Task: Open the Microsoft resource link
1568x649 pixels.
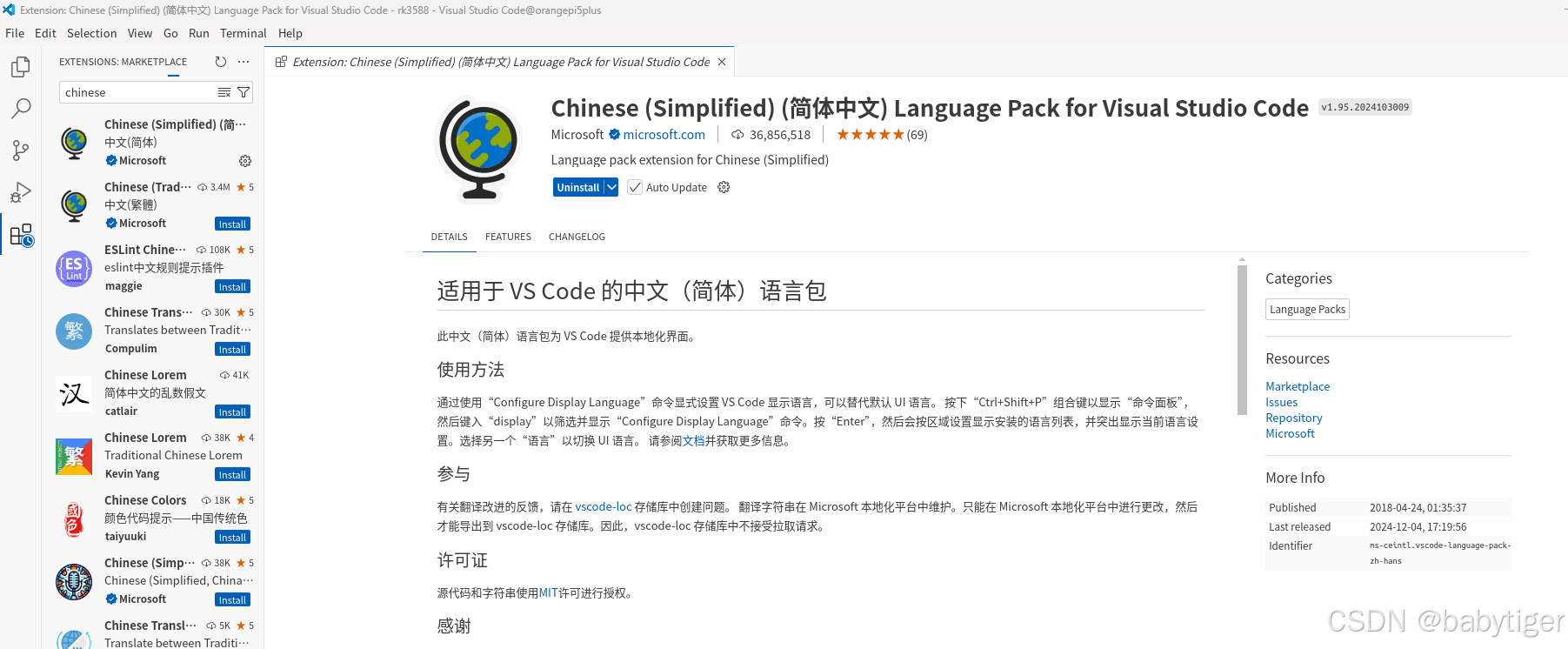Action: pos(1290,433)
